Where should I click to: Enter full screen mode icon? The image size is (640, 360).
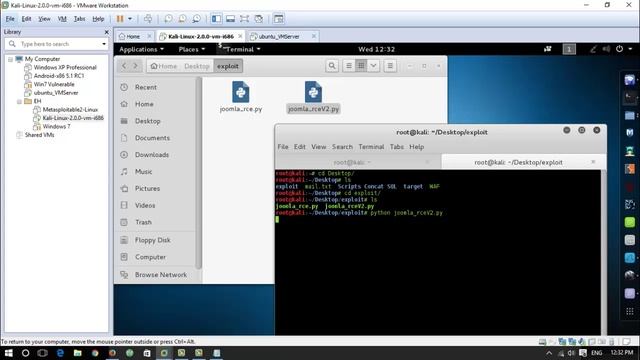(x=244, y=19)
